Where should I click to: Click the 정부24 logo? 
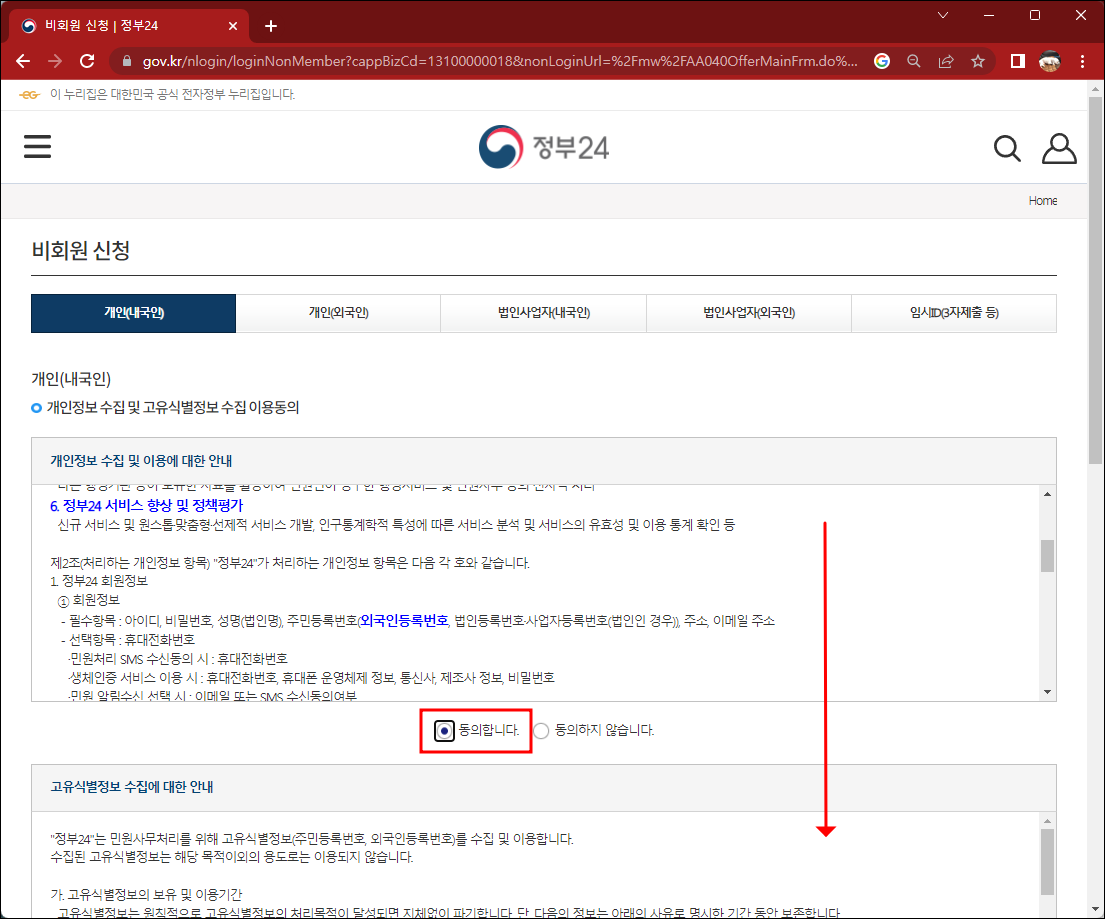click(543, 146)
